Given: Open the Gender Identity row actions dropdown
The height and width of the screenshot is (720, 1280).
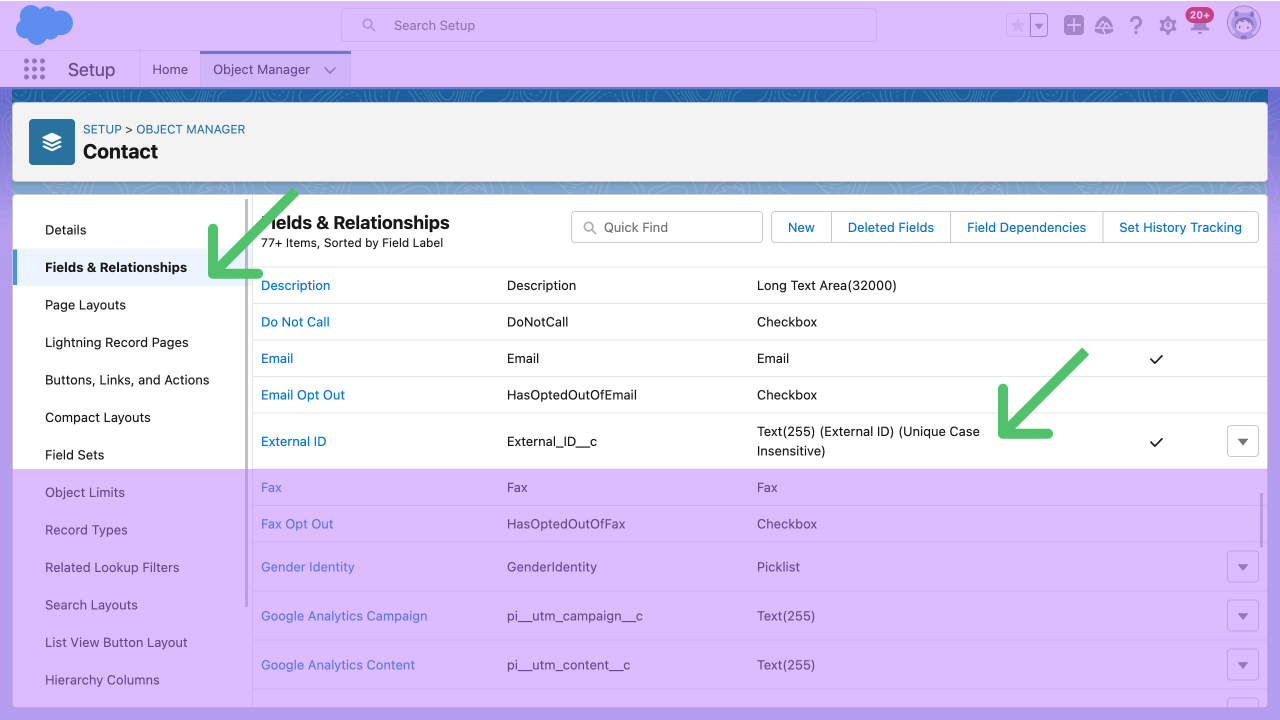Looking at the screenshot, I should click(1242, 567).
